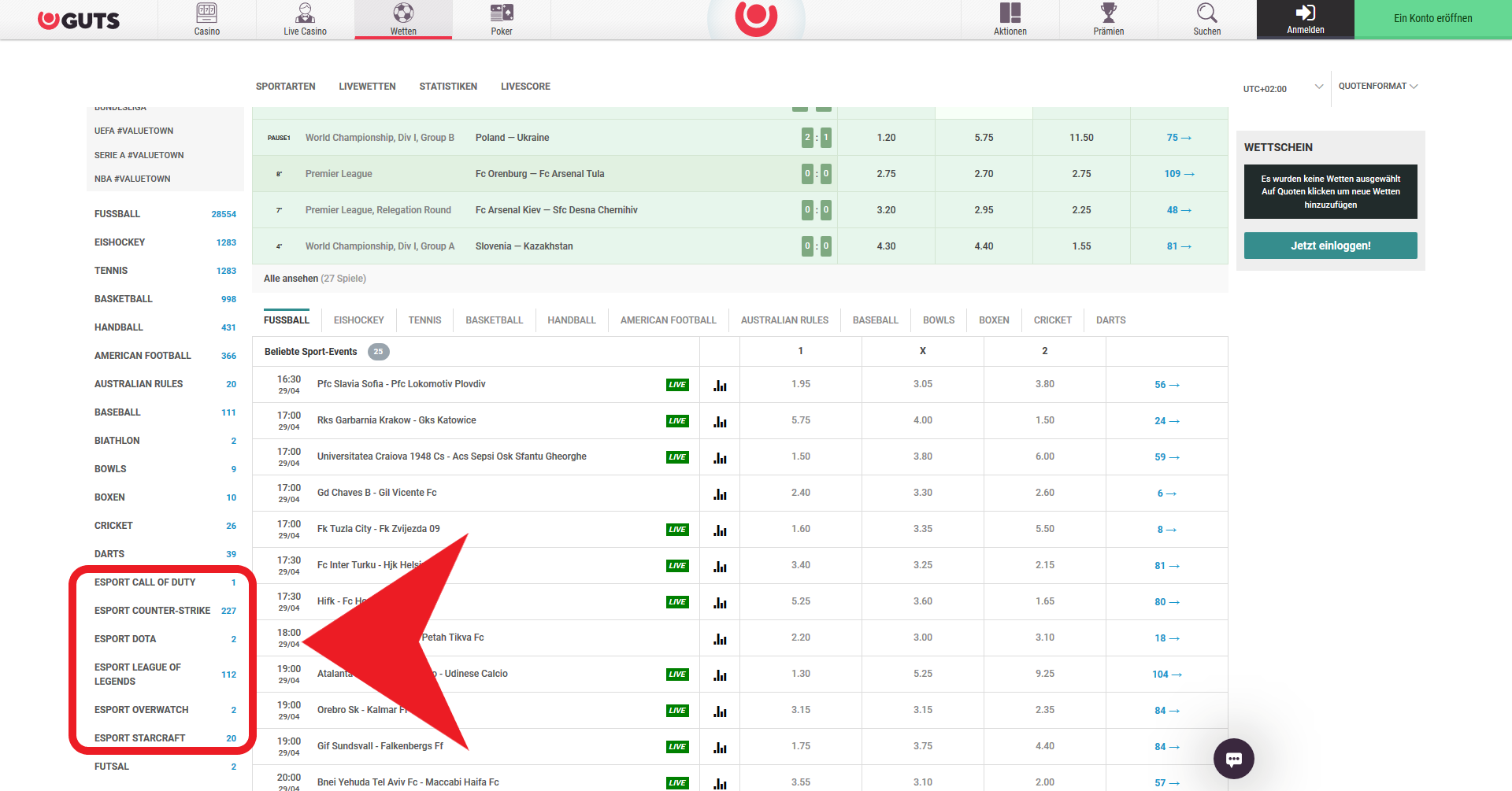This screenshot has height=791, width=1512.
Task: Open UEFA #VALUETOWN sidebar link
Action: tap(134, 131)
